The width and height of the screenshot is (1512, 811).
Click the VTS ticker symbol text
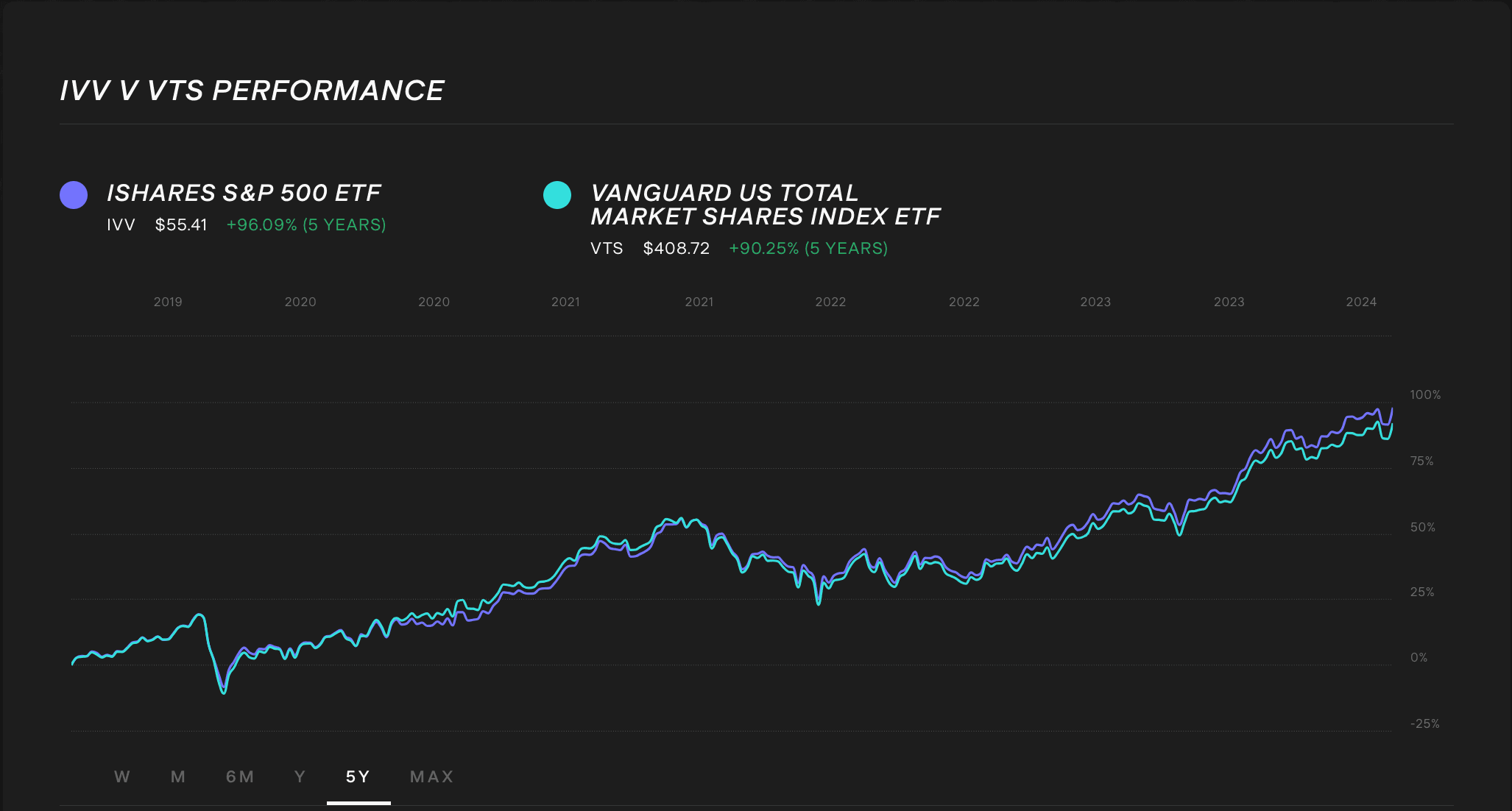coord(605,249)
